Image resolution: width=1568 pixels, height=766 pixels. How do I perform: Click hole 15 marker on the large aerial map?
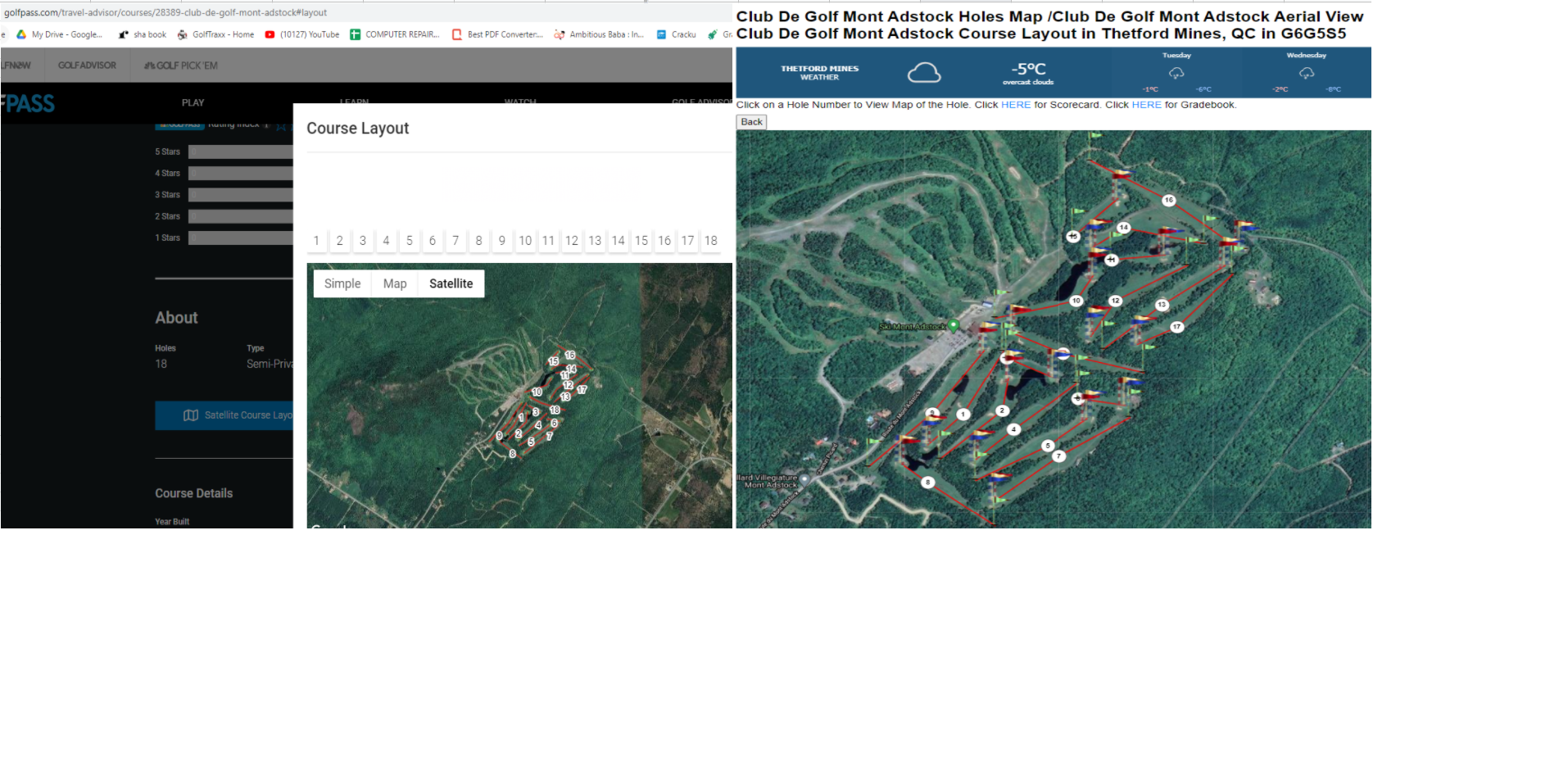point(1073,236)
